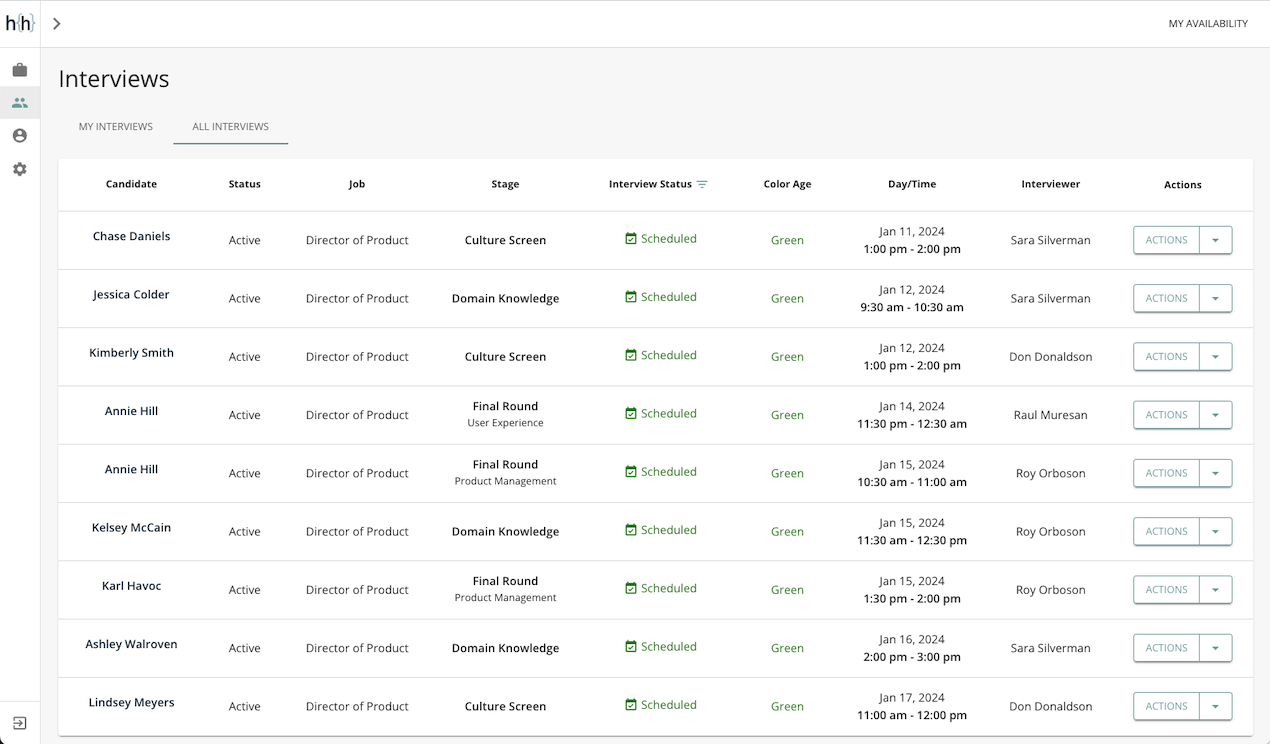Select candidate name Chase Daniels
This screenshot has height=744, width=1270.
[131, 236]
